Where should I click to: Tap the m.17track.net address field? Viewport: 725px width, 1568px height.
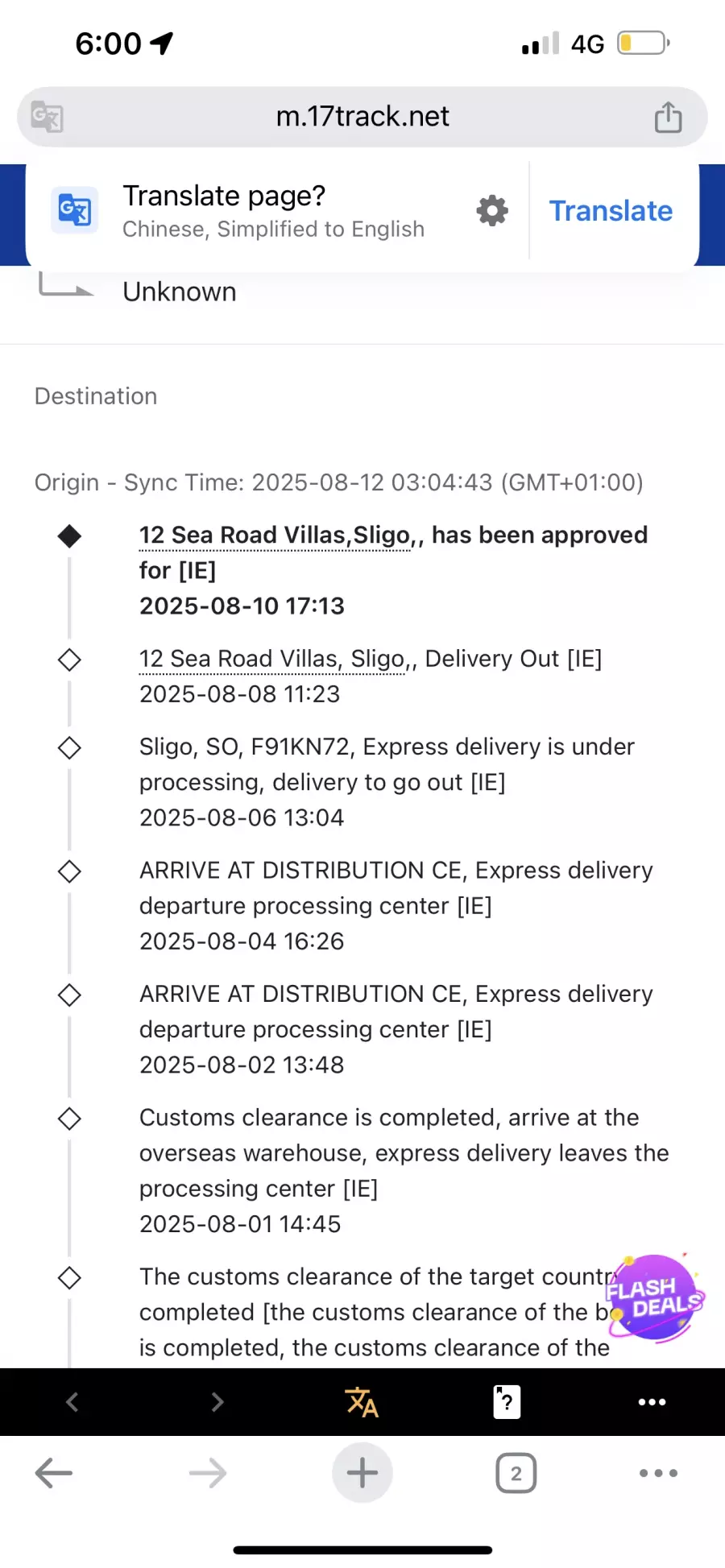point(362,117)
